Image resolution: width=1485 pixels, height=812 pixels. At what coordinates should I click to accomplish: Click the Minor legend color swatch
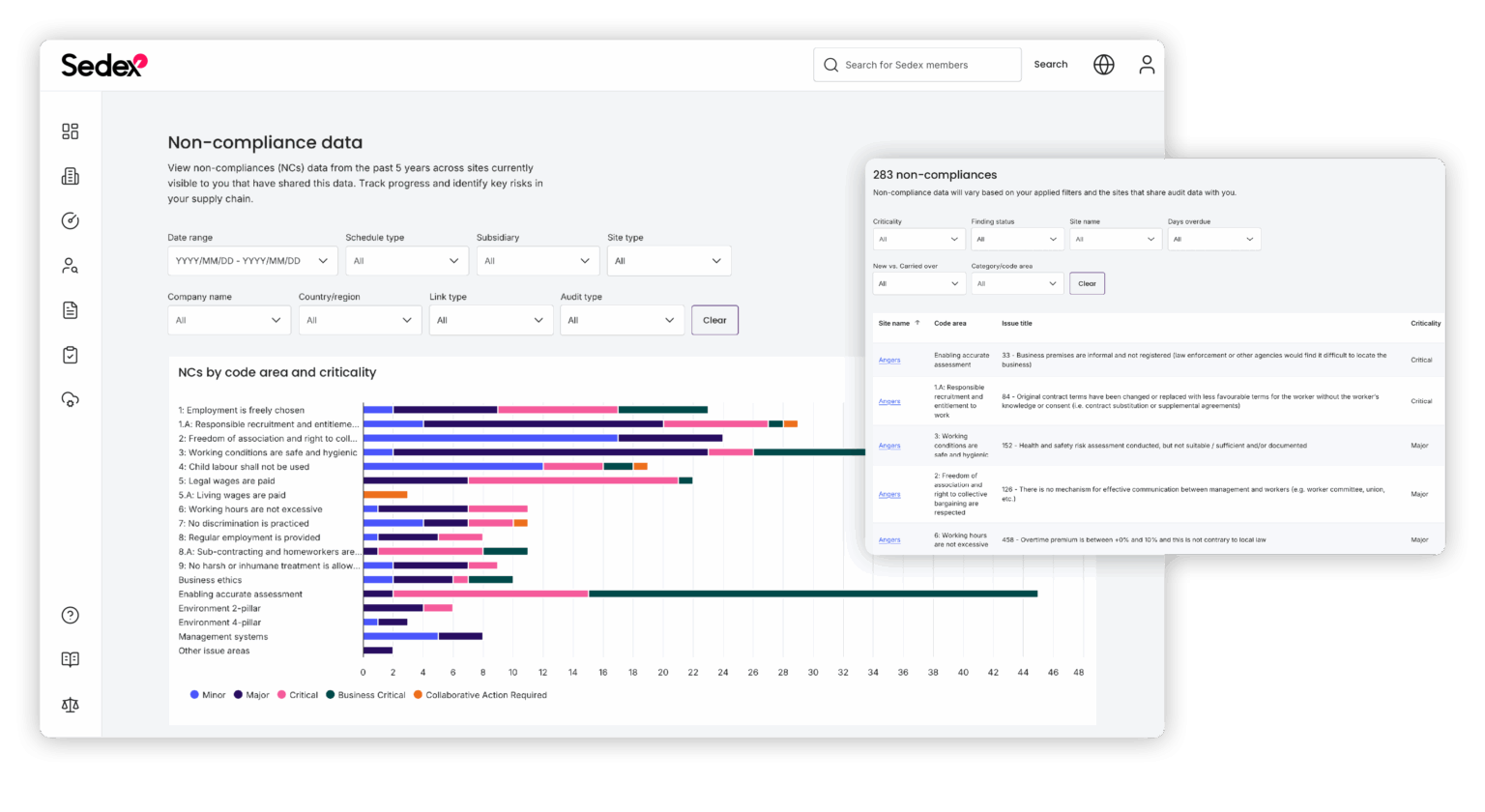(x=194, y=694)
